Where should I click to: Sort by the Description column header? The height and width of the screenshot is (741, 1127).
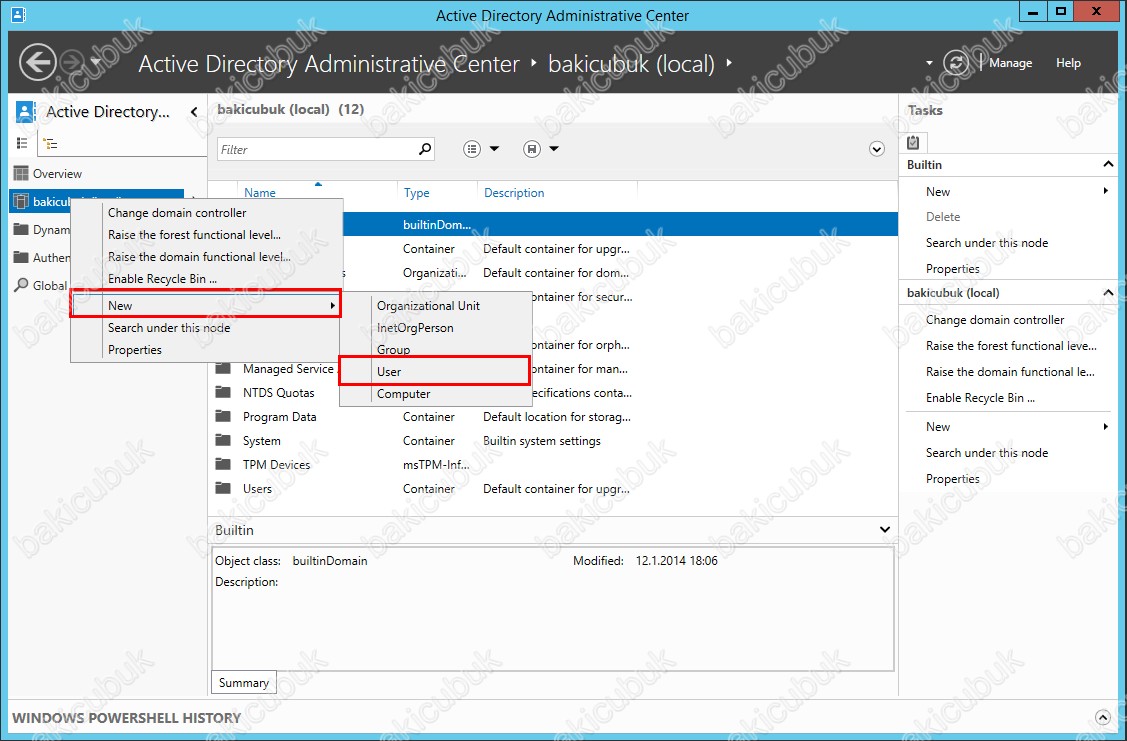[514, 193]
